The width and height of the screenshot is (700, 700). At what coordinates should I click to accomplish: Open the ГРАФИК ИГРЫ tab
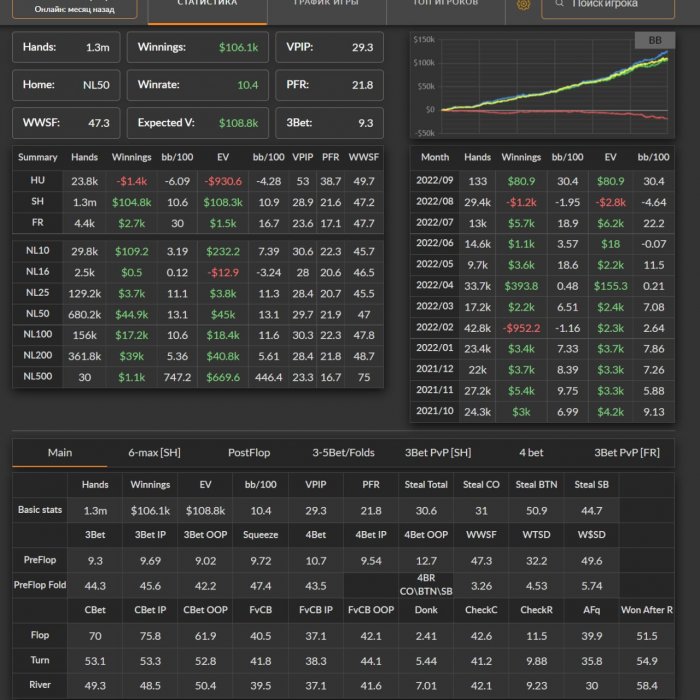pyautogui.click(x=327, y=5)
